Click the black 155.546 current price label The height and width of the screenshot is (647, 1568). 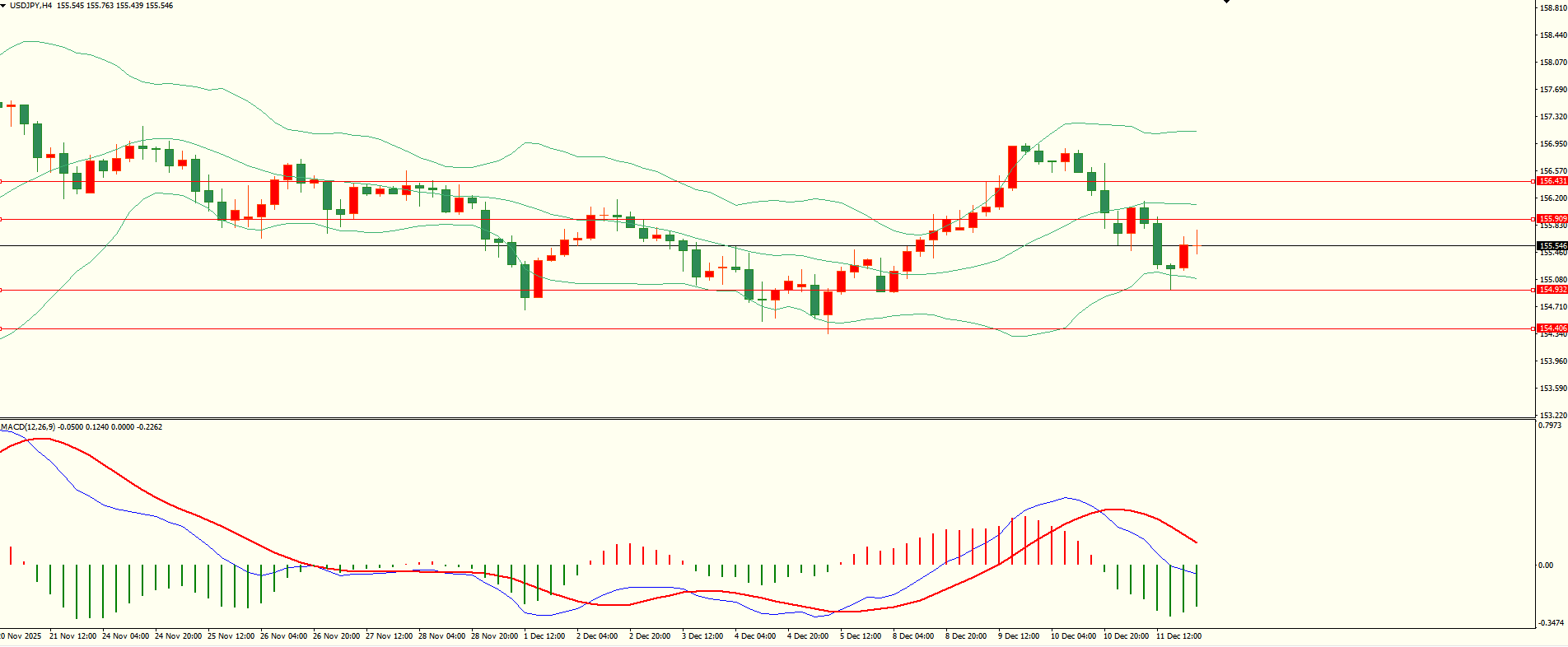click(1552, 246)
